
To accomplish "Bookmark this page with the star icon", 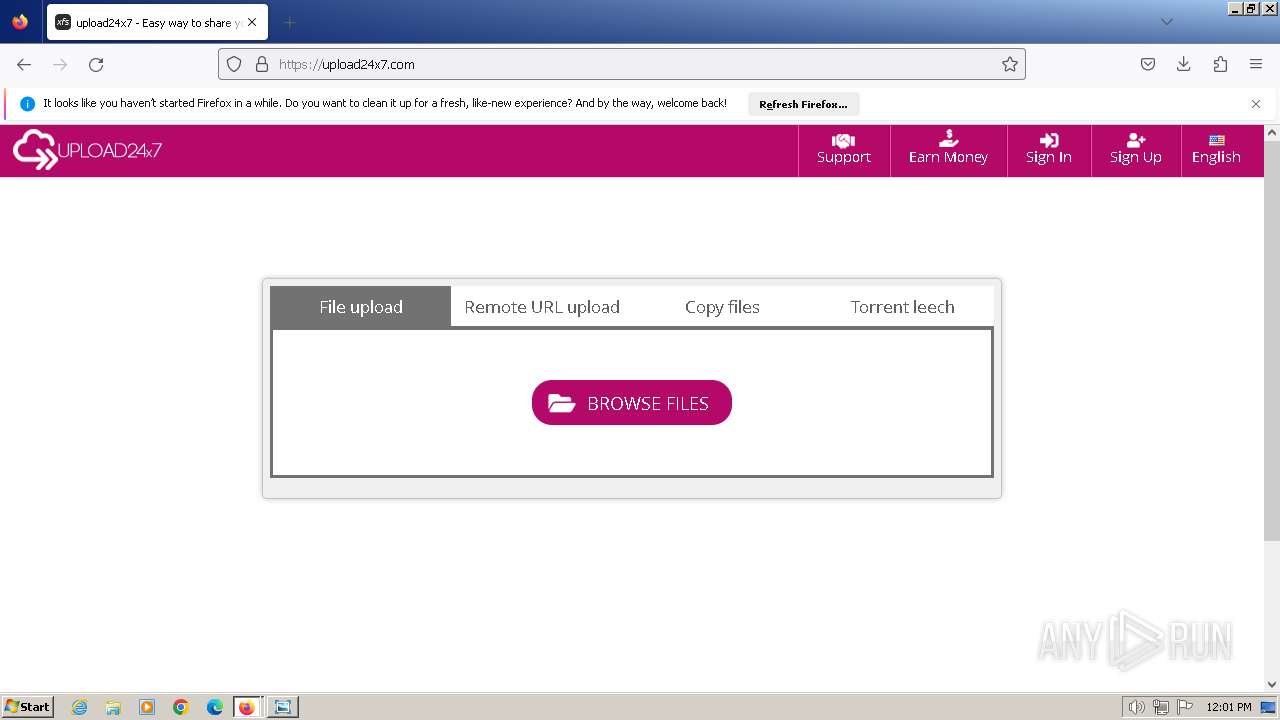I will pyautogui.click(x=1010, y=64).
